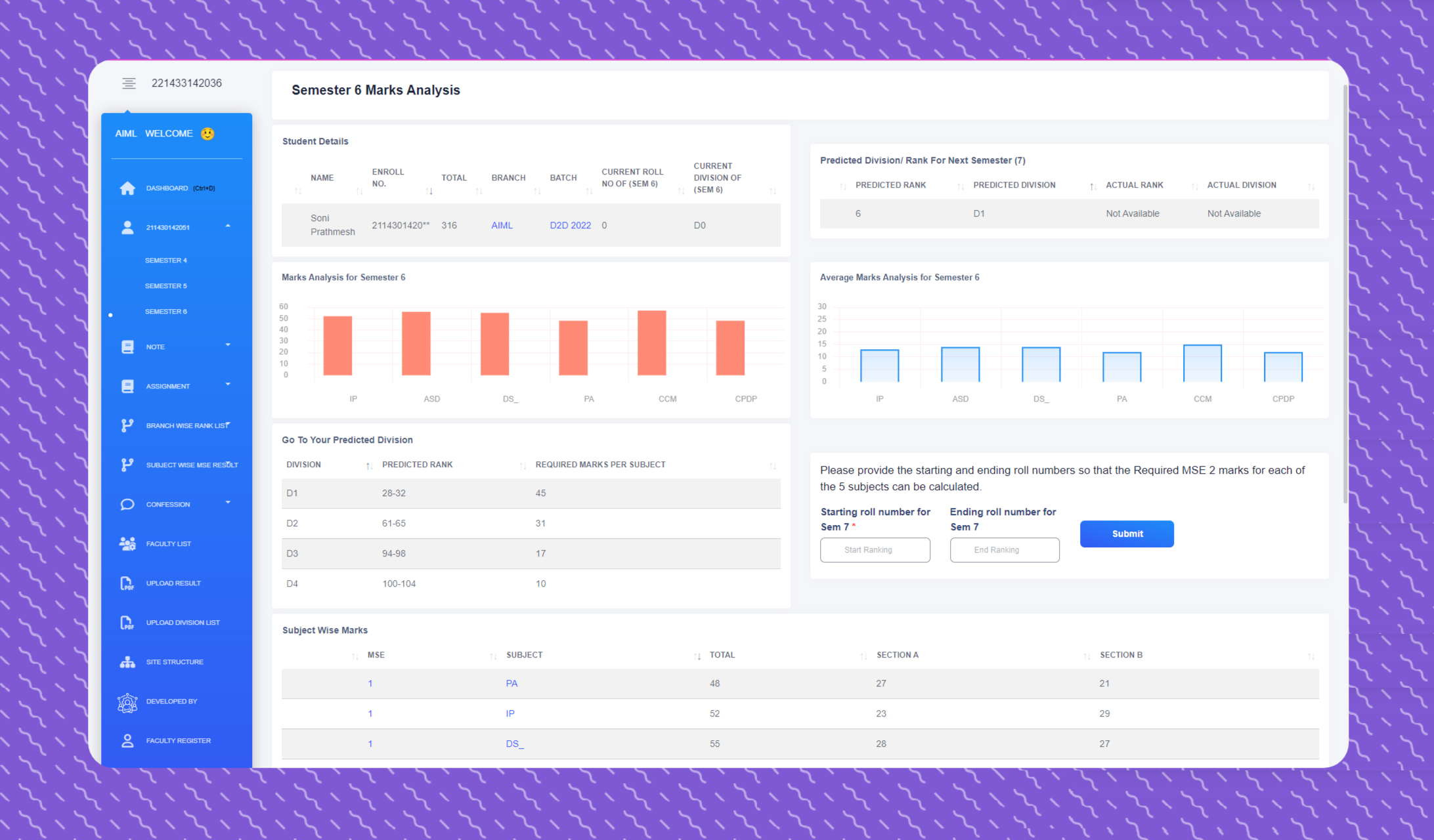Screen dimensions: 1434x840
Task: Click the Faculty List people icon
Action: click(x=128, y=543)
